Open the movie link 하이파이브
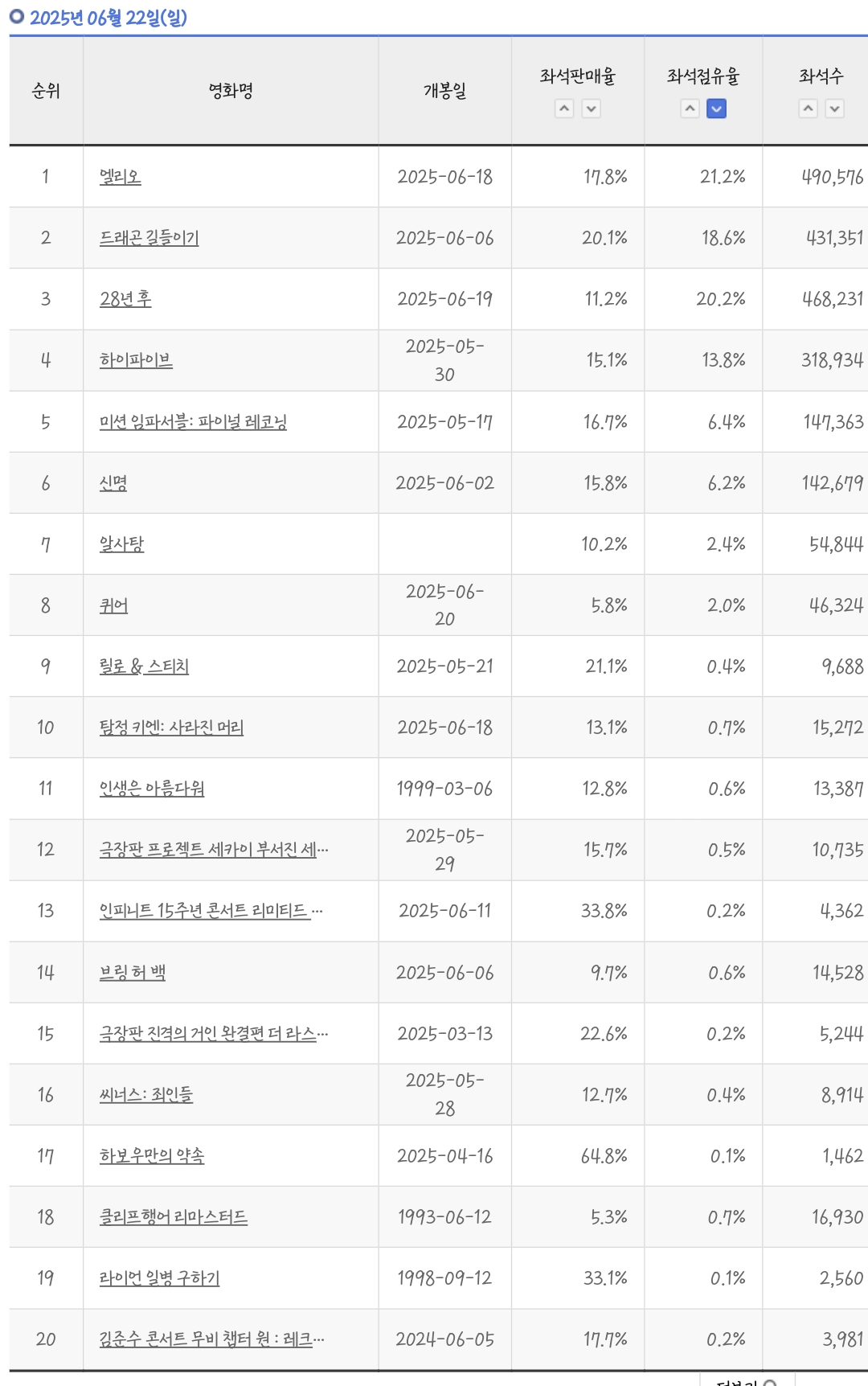 pos(136,359)
